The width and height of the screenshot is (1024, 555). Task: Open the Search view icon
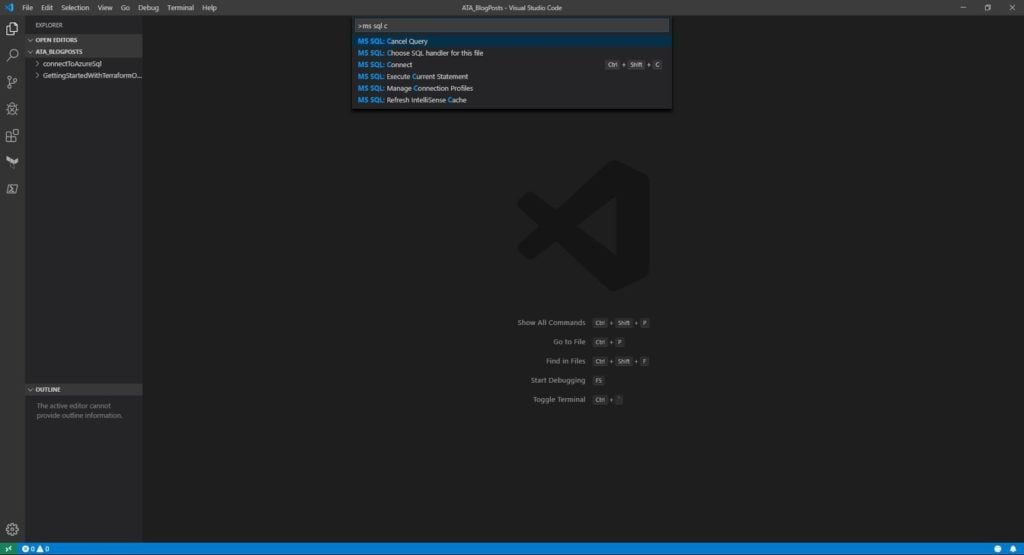12,56
